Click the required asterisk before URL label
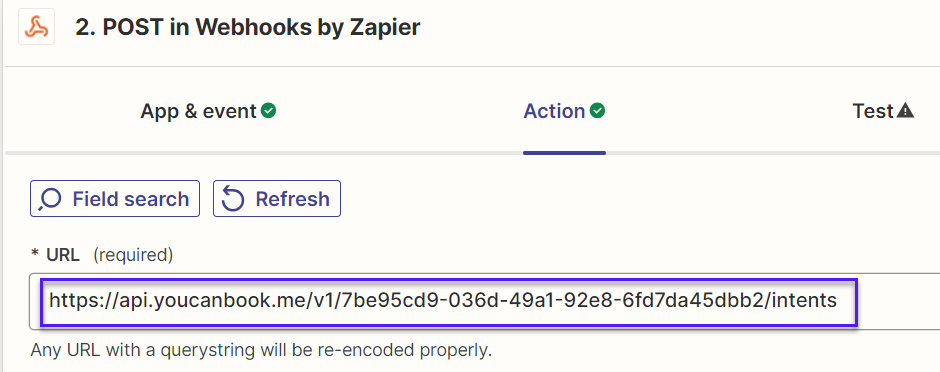The width and height of the screenshot is (940, 372). 35,255
